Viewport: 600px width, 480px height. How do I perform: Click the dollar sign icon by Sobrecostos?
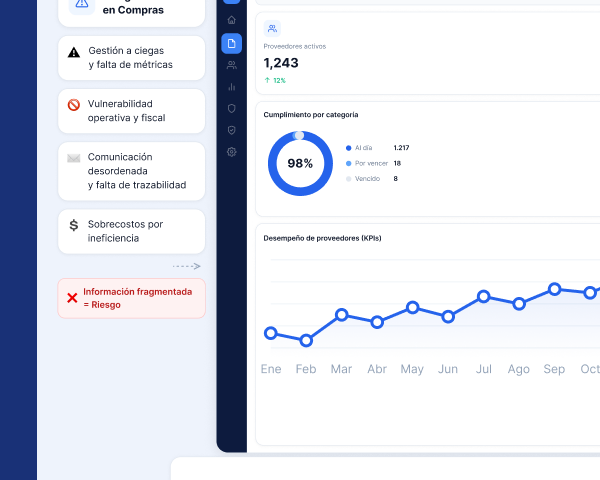pos(73,225)
